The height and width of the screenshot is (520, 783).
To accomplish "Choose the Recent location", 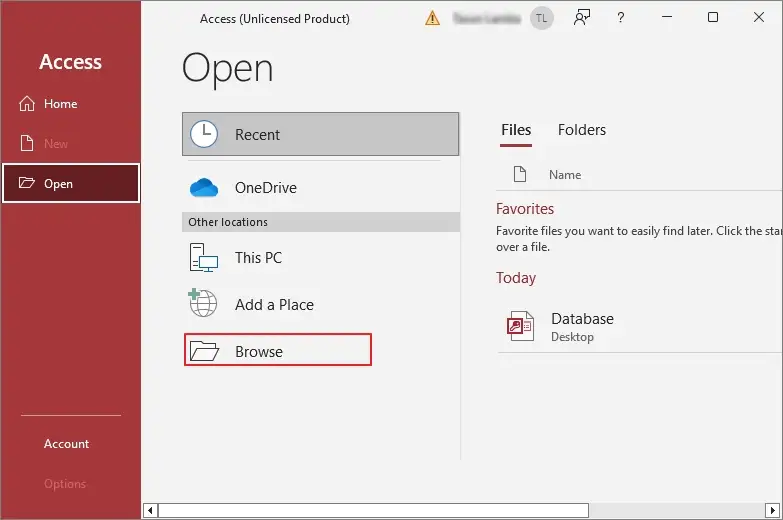I will [320, 134].
